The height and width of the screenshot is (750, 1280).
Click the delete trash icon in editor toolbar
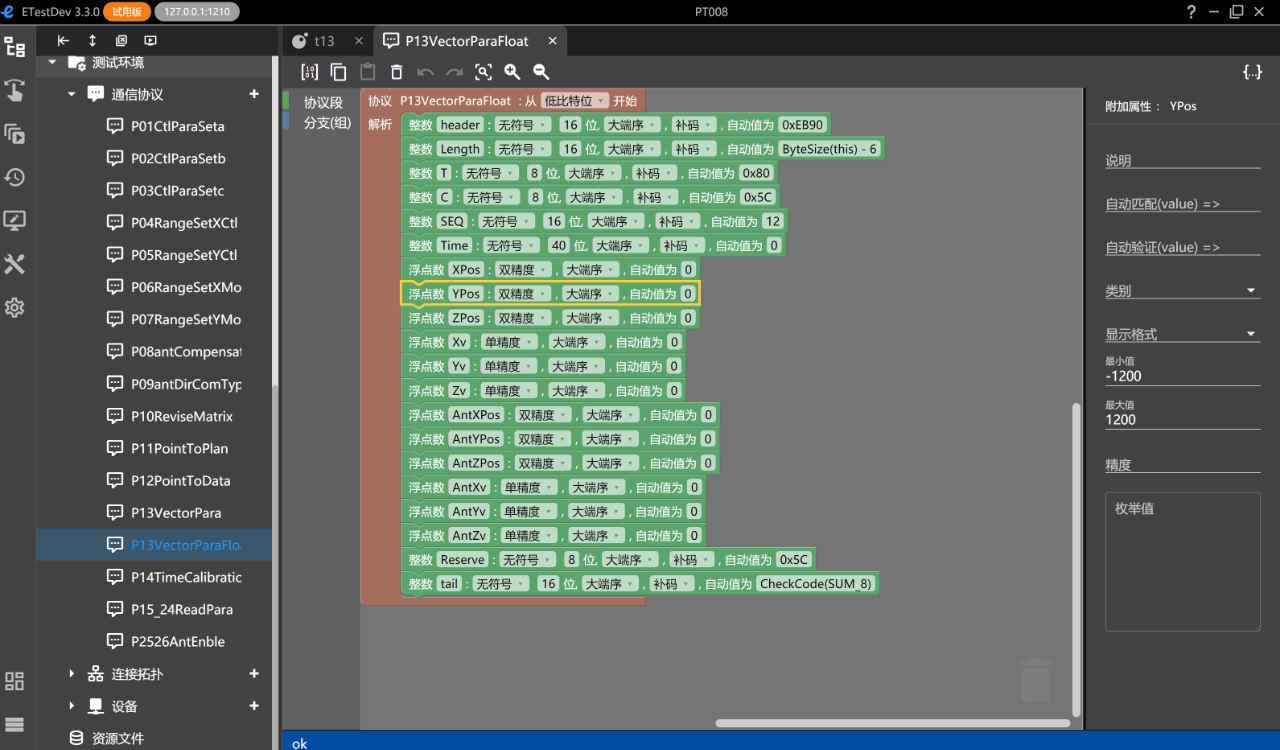397,72
